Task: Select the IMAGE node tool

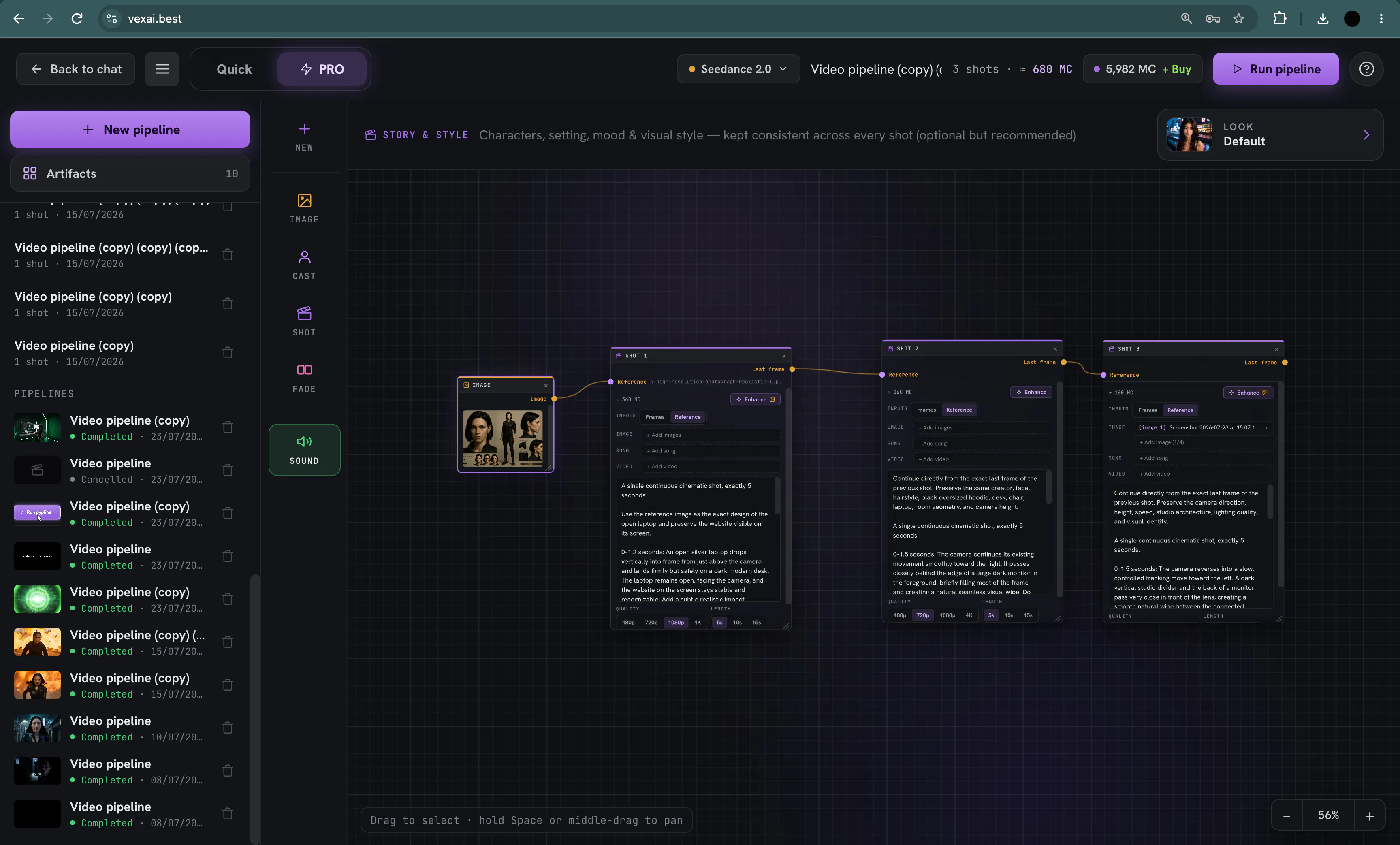Action: click(x=304, y=209)
